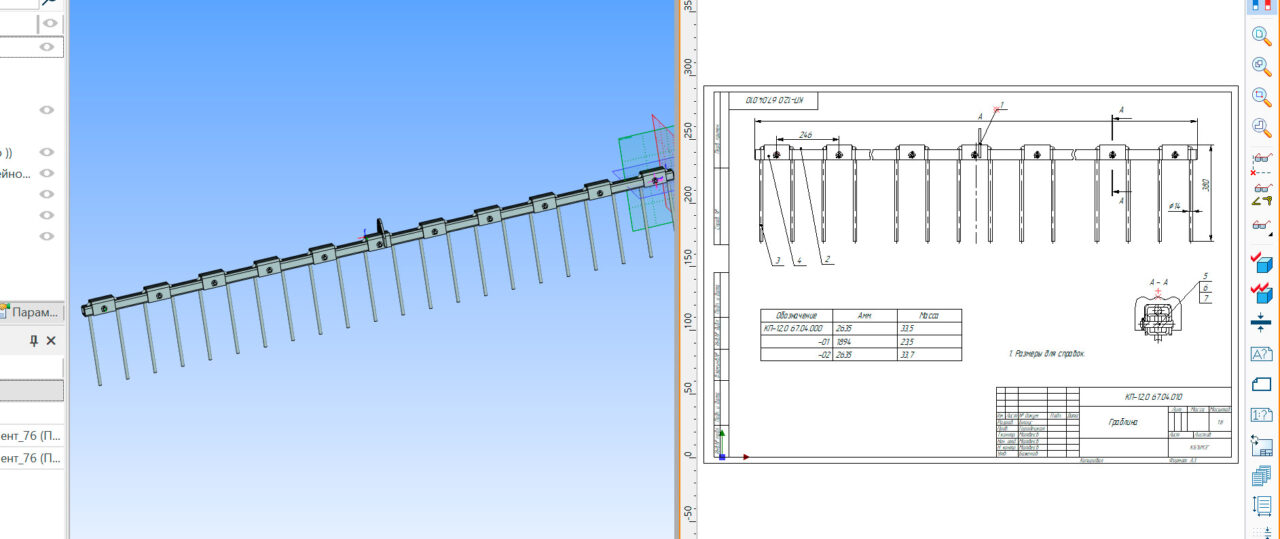This screenshot has width=1280, height=539.
Task: Click position callout '5' near section view
Action: point(1206,275)
